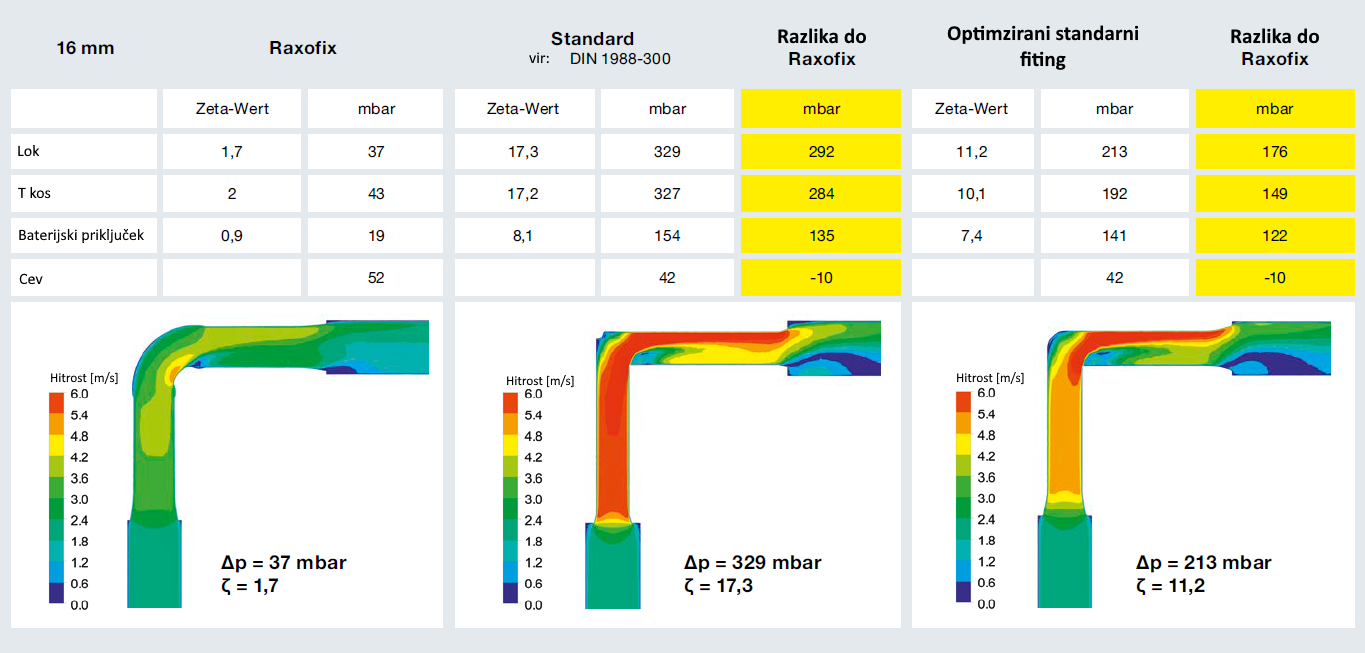Select the T kos row cell "17,2"
This screenshot has width=1365, height=653.
click(x=524, y=194)
